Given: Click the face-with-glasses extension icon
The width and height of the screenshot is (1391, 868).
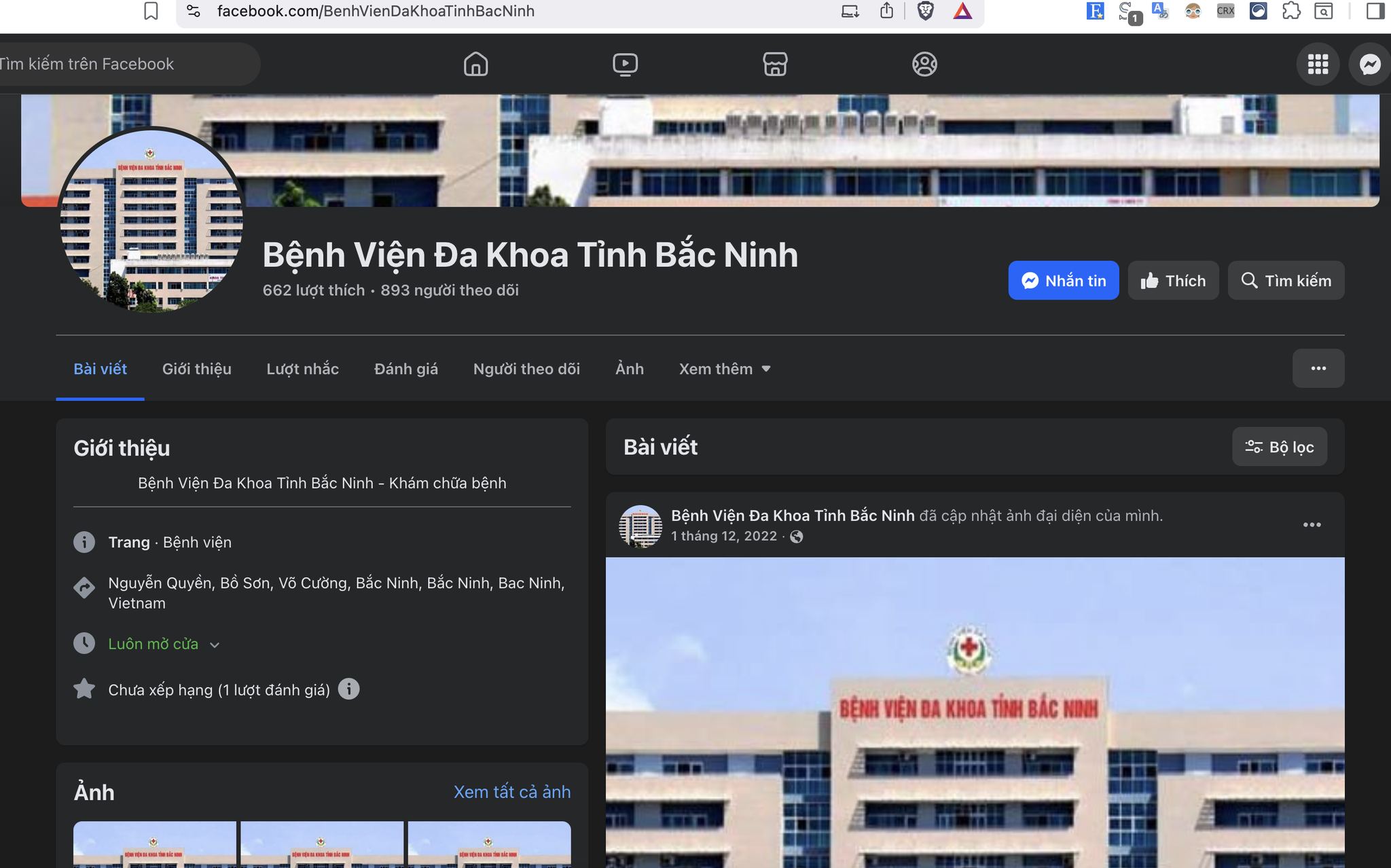Looking at the screenshot, I should point(1193,11).
